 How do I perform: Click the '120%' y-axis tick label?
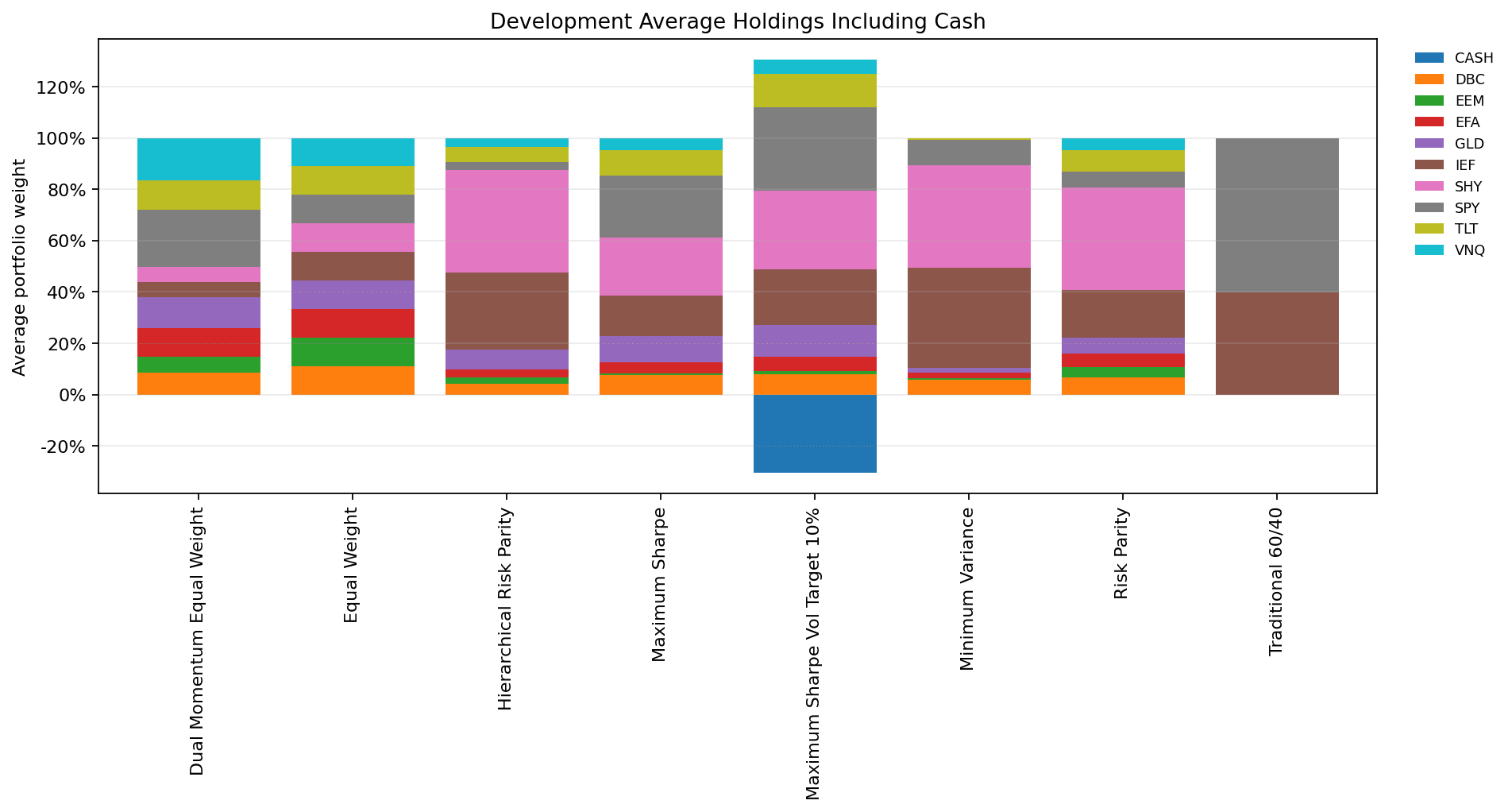coord(61,87)
